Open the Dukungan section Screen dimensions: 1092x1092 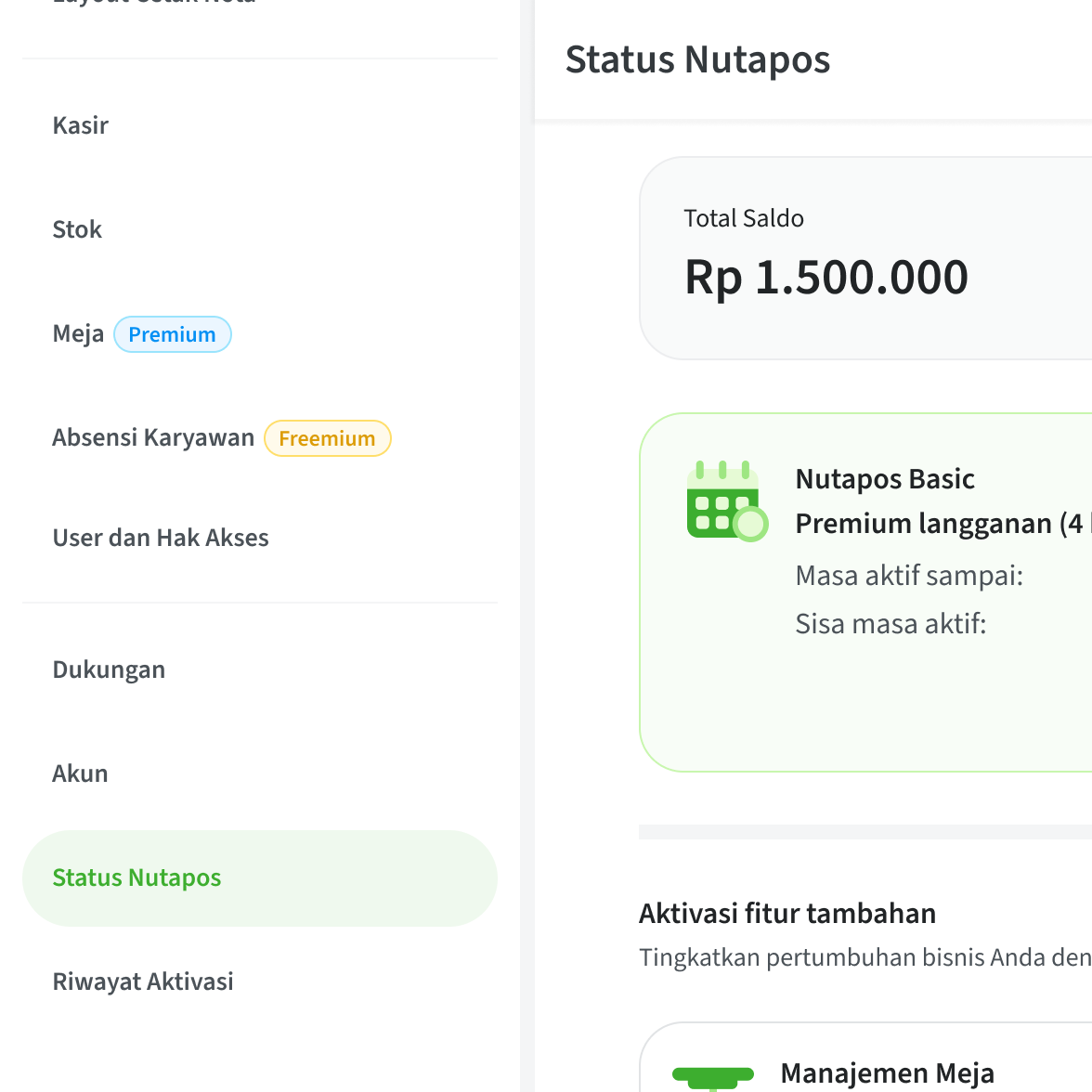point(109,669)
